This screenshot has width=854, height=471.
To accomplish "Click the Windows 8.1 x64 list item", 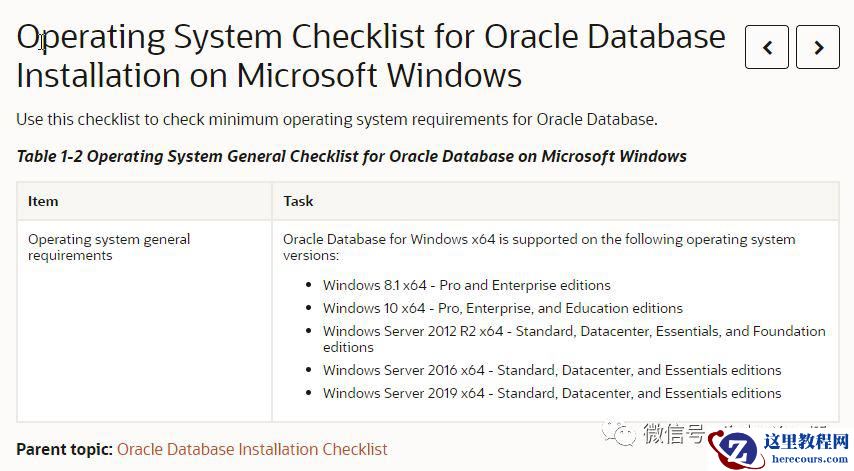I will point(466,285).
